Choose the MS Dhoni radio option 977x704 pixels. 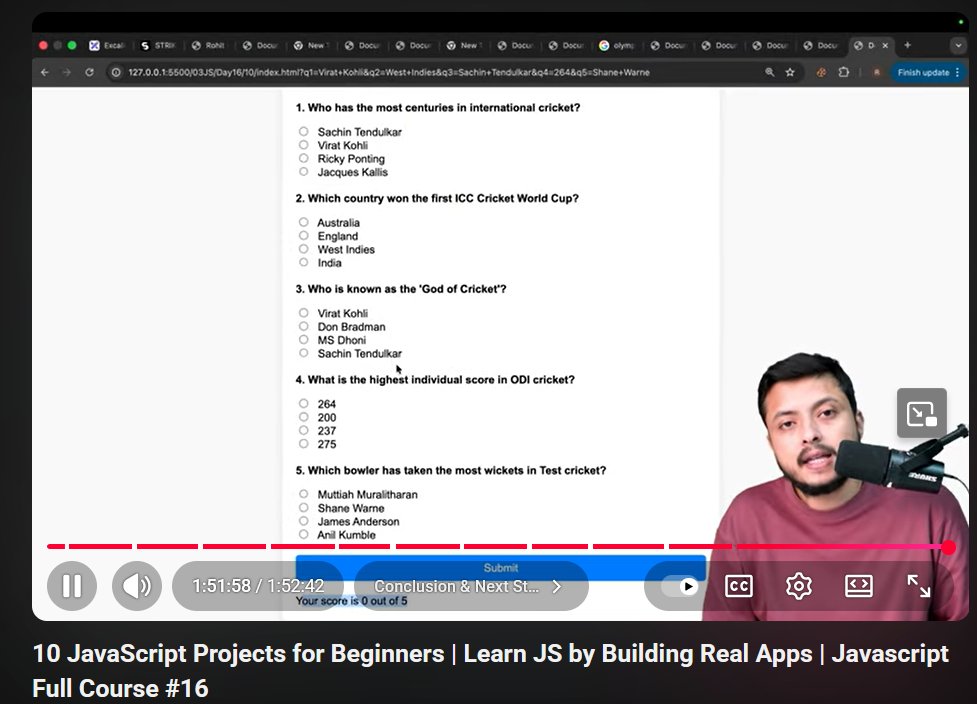[303, 340]
